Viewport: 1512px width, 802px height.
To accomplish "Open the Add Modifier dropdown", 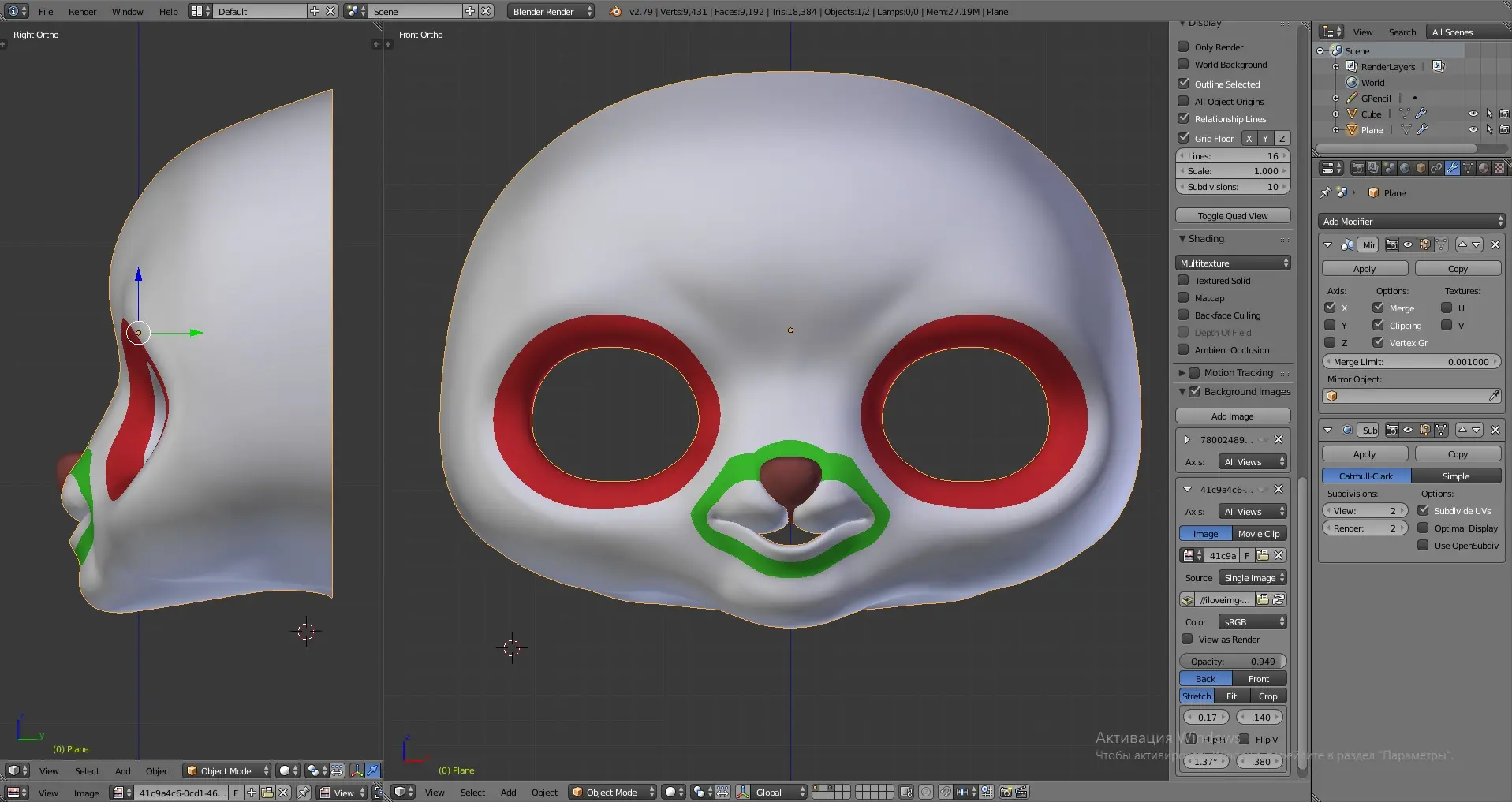I will (1411, 222).
